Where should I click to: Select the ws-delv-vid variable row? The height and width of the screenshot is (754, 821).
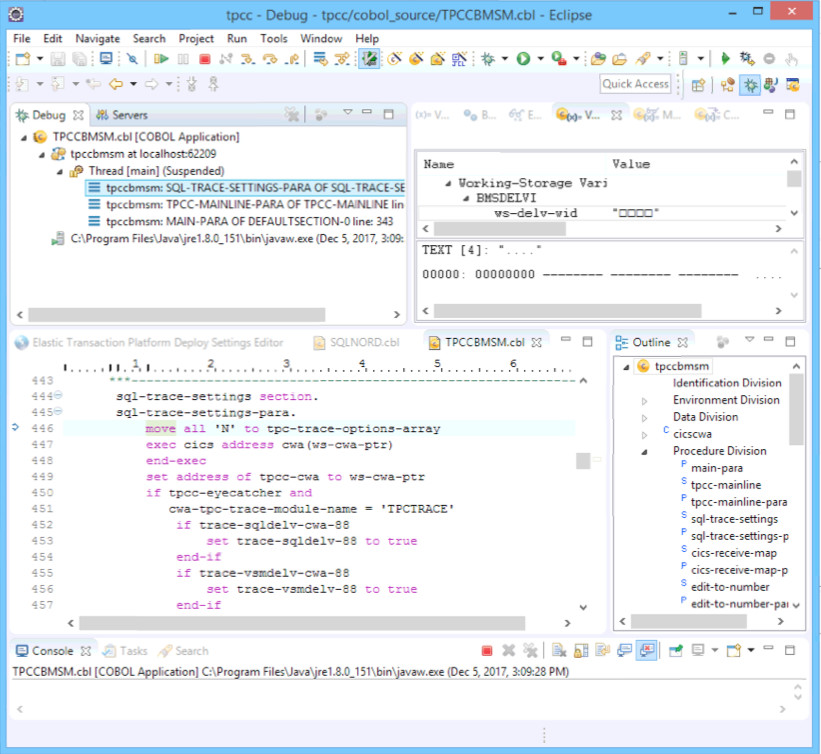click(x=602, y=213)
